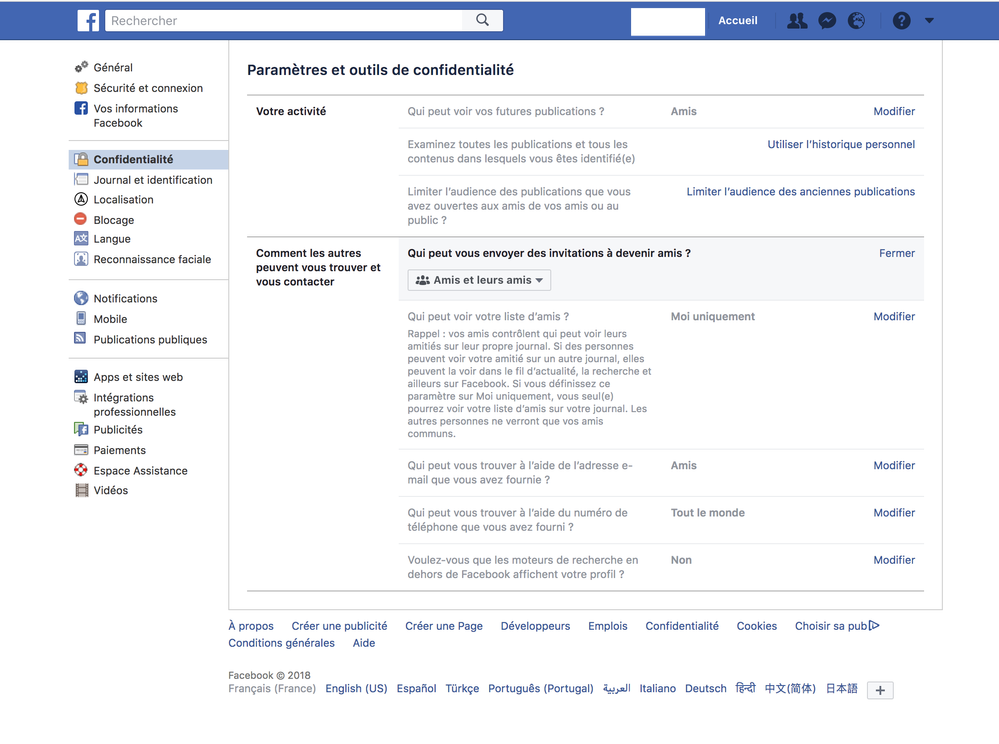
Task: Click Fermer on the invitations setting
Action: [x=896, y=253]
